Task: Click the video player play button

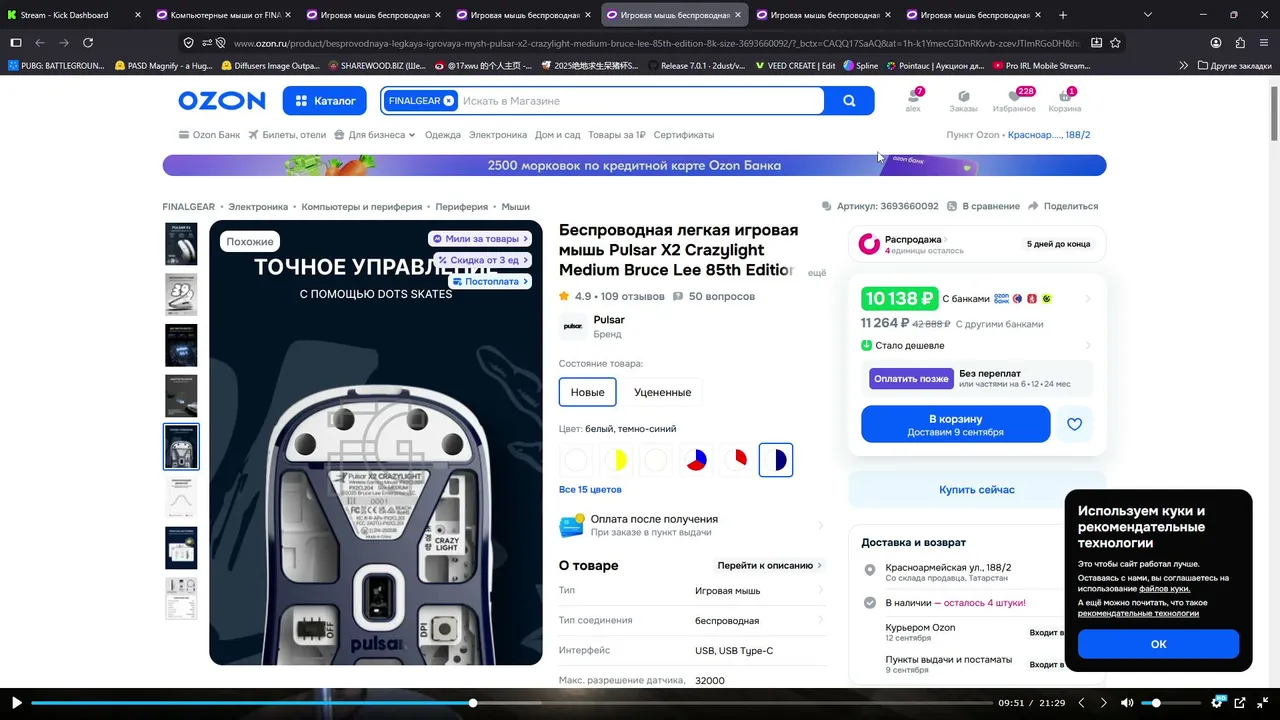Action: [16, 703]
